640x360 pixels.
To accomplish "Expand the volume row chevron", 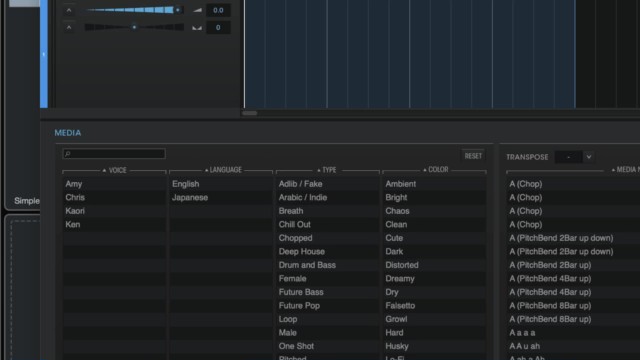I will (69, 10).
